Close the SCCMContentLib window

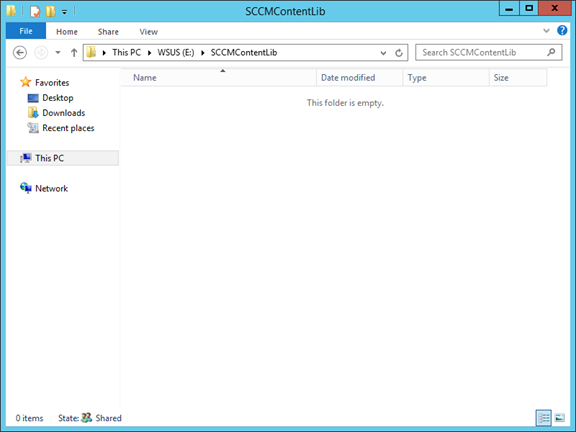(x=555, y=8)
